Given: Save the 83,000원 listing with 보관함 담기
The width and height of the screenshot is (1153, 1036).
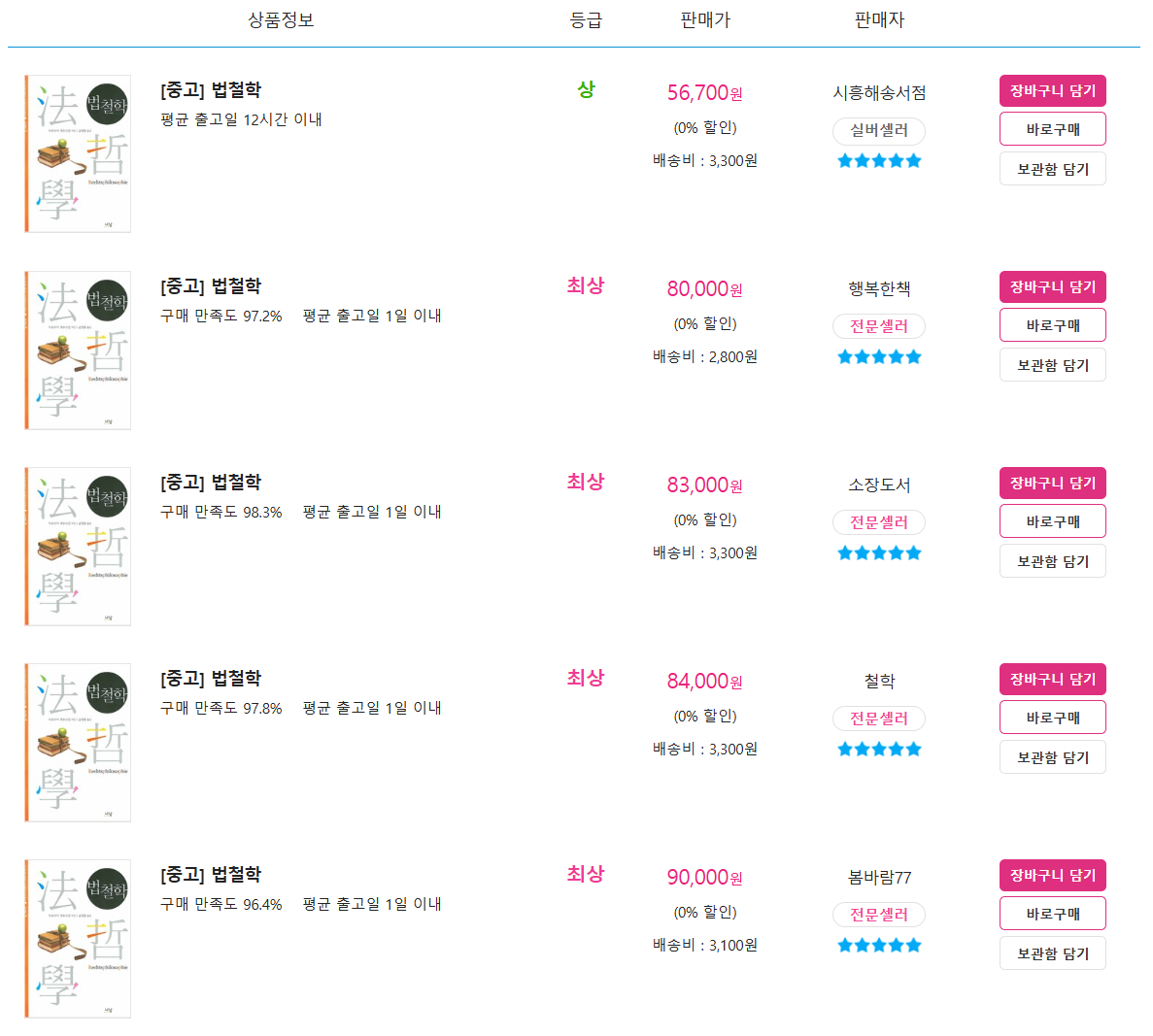Looking at the screenshot, I should pos(1052,561).
